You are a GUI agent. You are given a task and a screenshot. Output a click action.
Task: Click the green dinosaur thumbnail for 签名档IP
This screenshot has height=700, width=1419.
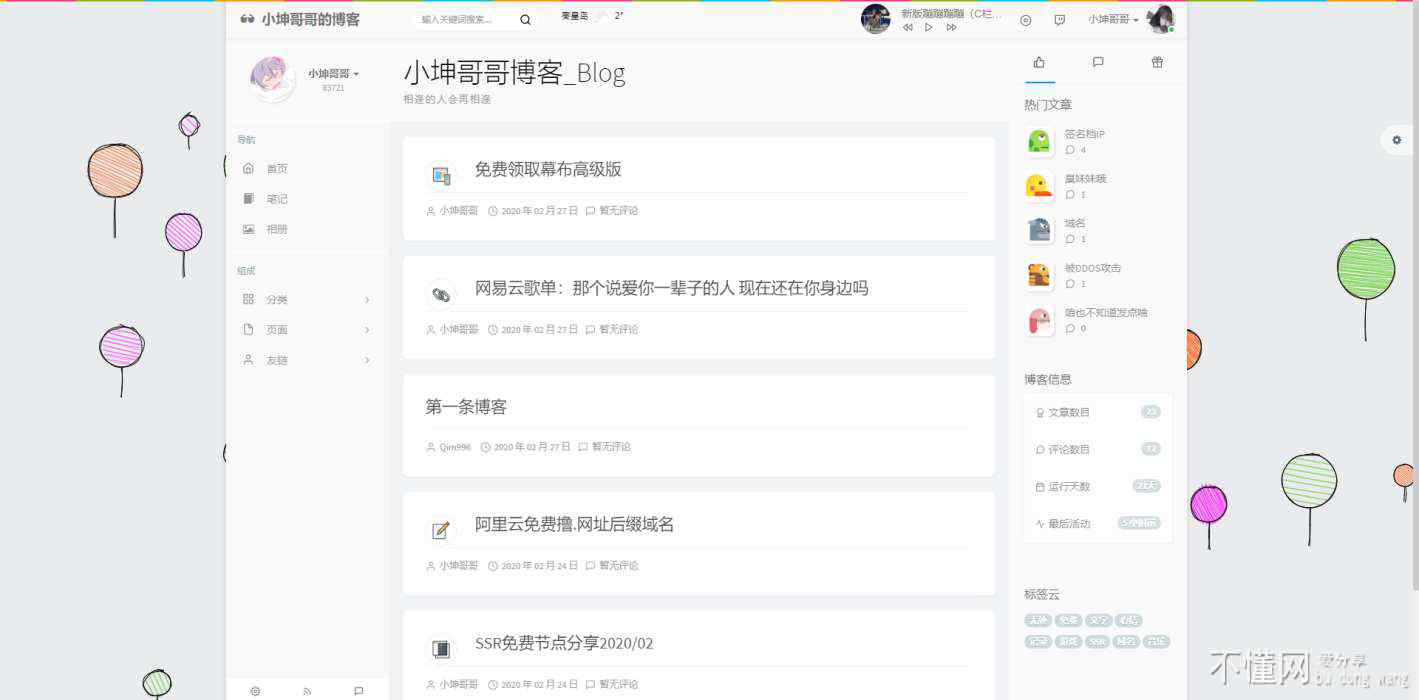pyautogui.click(x=1040, y=142)
